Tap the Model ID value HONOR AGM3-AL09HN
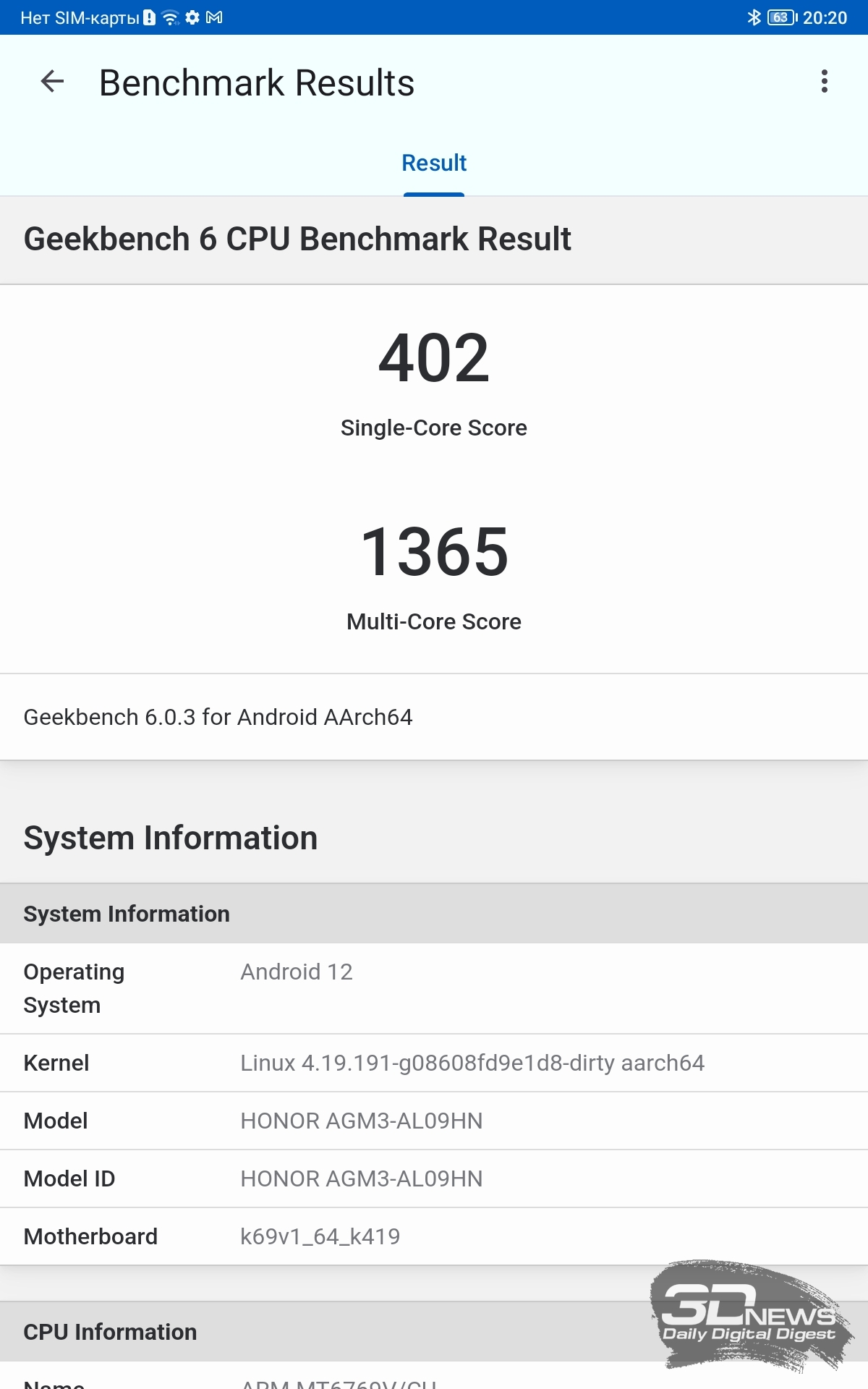 coord(362,1178)
